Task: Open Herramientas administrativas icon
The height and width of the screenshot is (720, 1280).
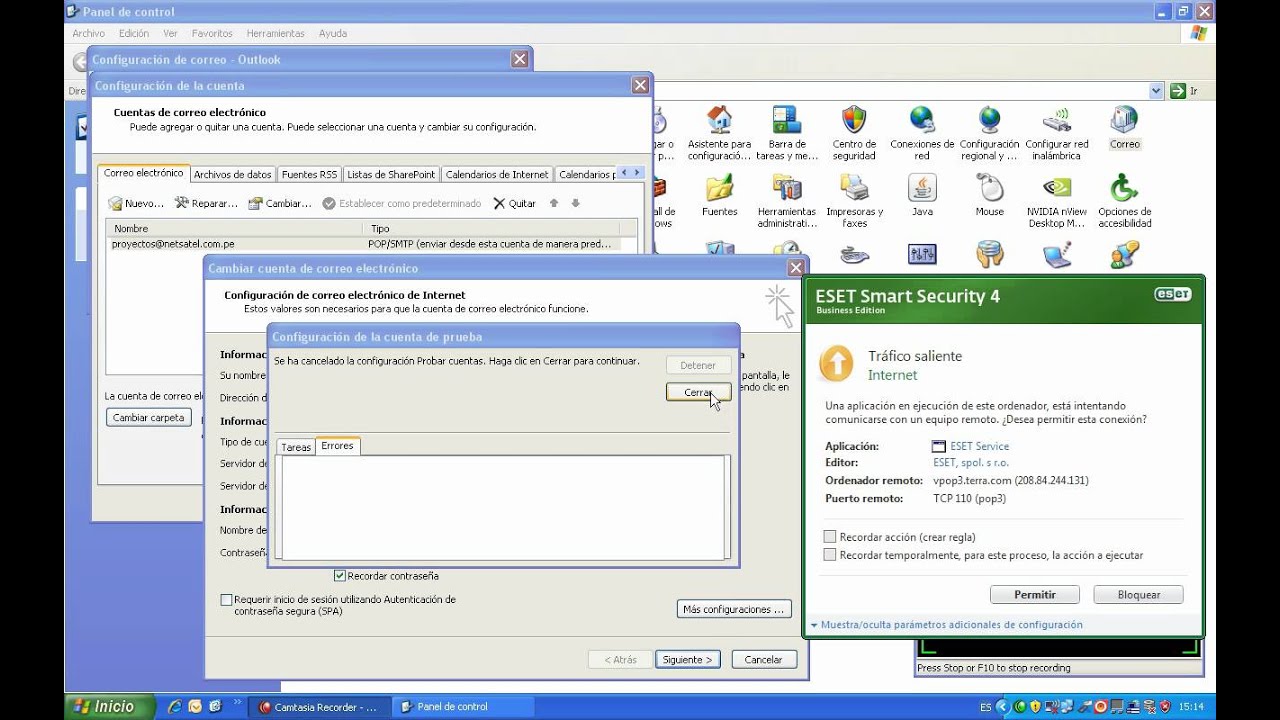Action: (787, 200)
